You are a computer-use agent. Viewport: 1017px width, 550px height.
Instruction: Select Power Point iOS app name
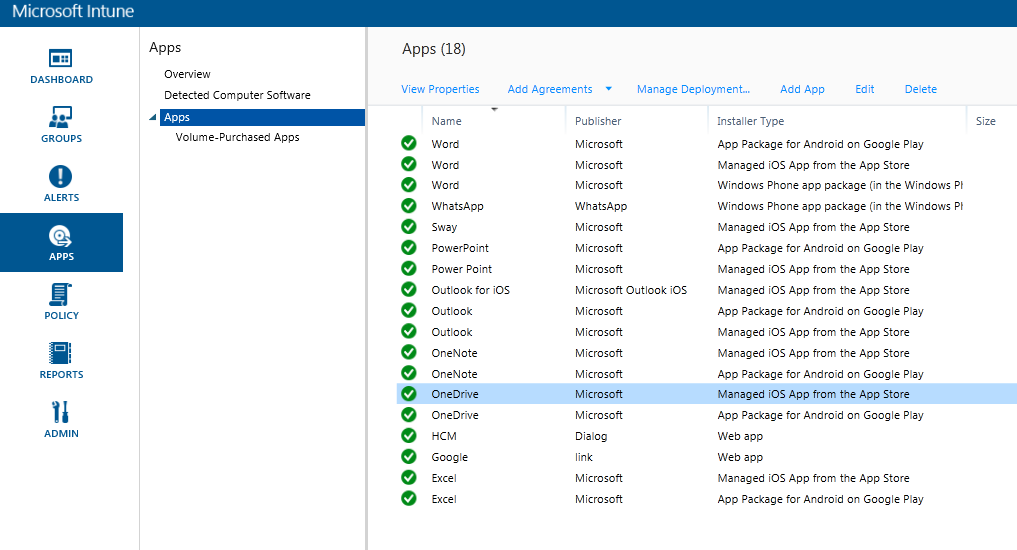tap(461, 269)
